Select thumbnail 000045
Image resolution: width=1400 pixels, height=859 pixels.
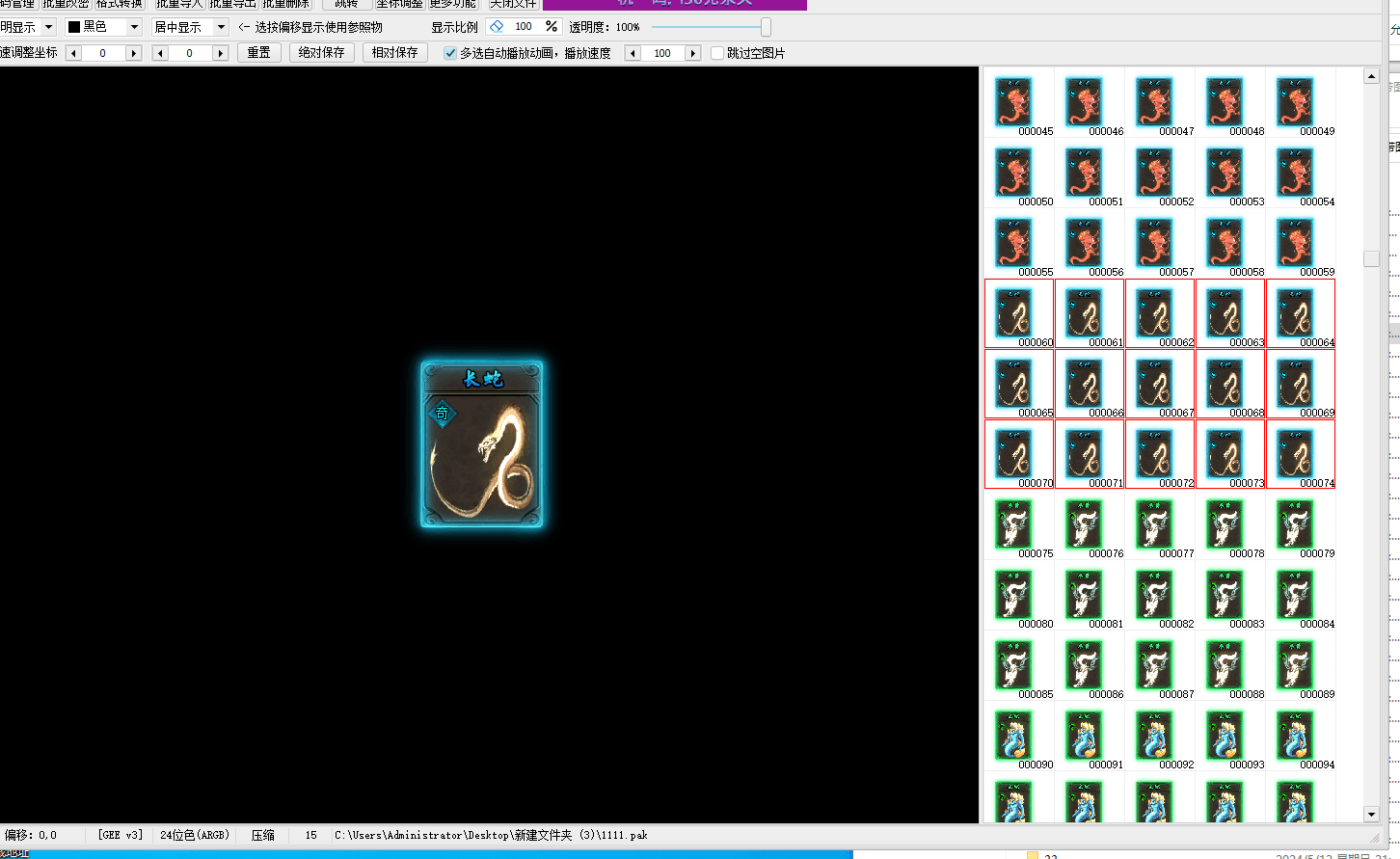[1019, 102]
